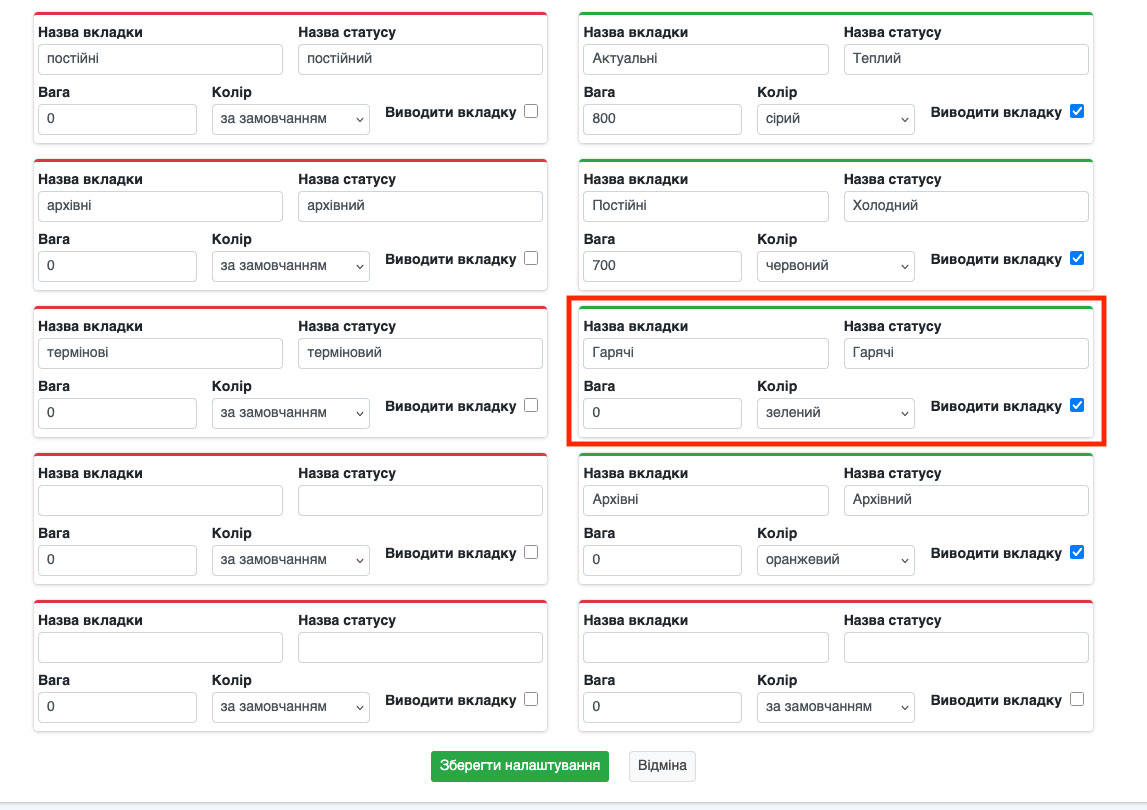Toggle 'Виводити вкладку' checkbox in 'Гарячі' card

[x=1076, y=405]
